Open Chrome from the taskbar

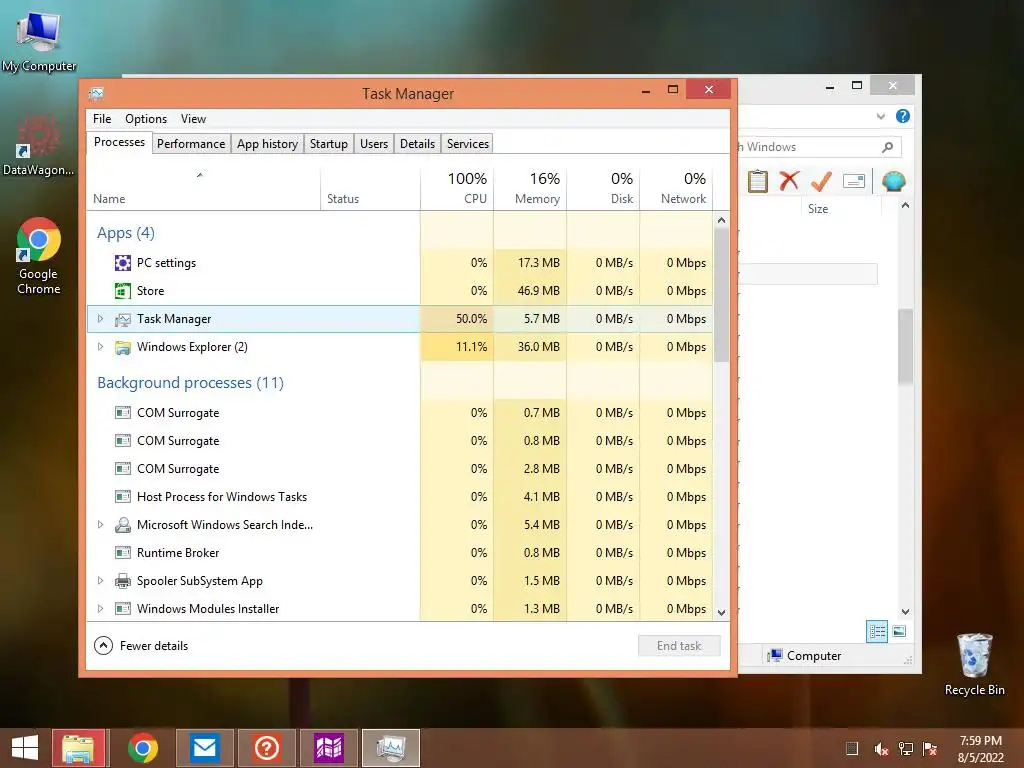point(142,748)
